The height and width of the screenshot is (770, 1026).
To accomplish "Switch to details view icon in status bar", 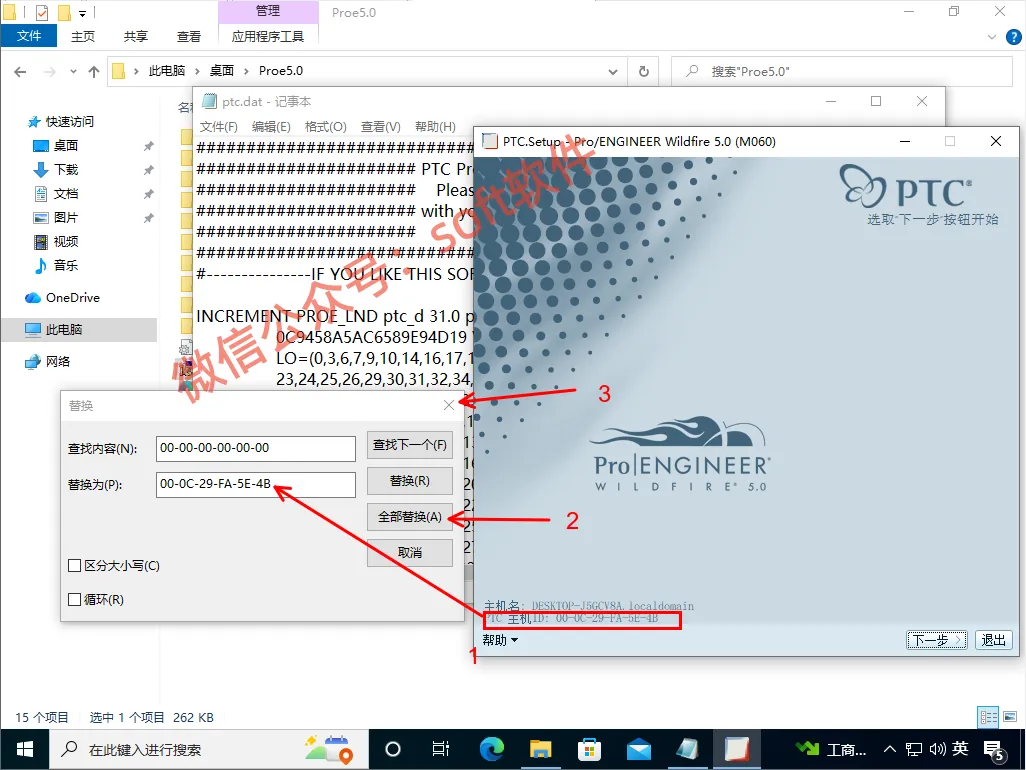I will click(988, 717).
